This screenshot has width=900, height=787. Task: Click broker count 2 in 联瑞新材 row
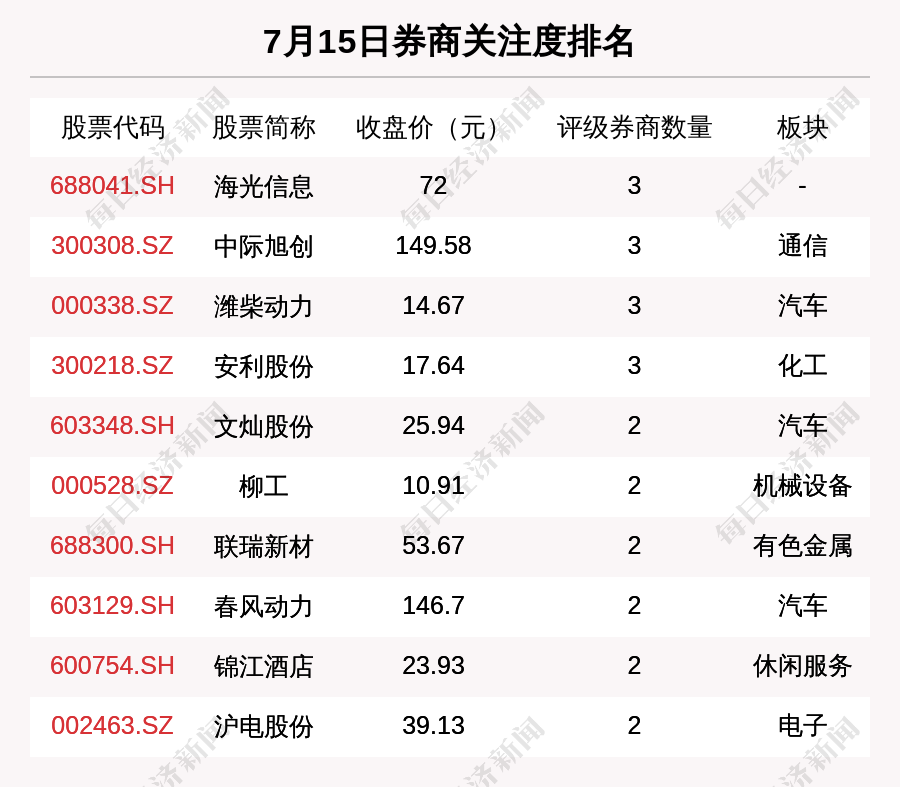634,546
